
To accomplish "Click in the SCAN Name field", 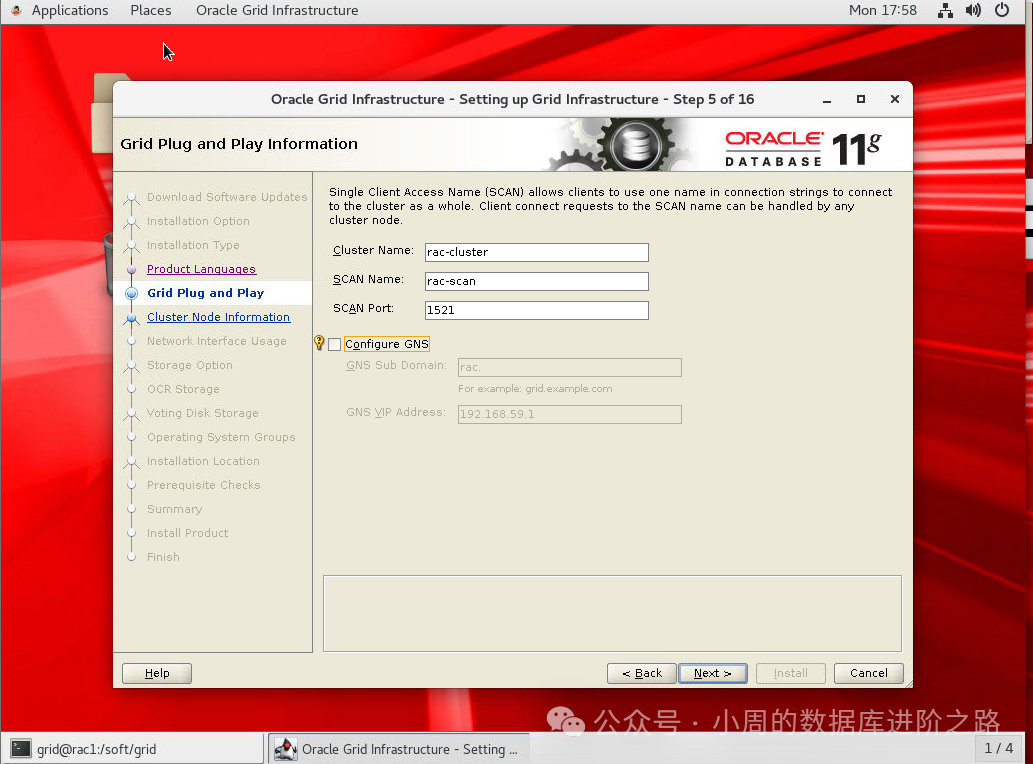I will click(x=537, y=281).
